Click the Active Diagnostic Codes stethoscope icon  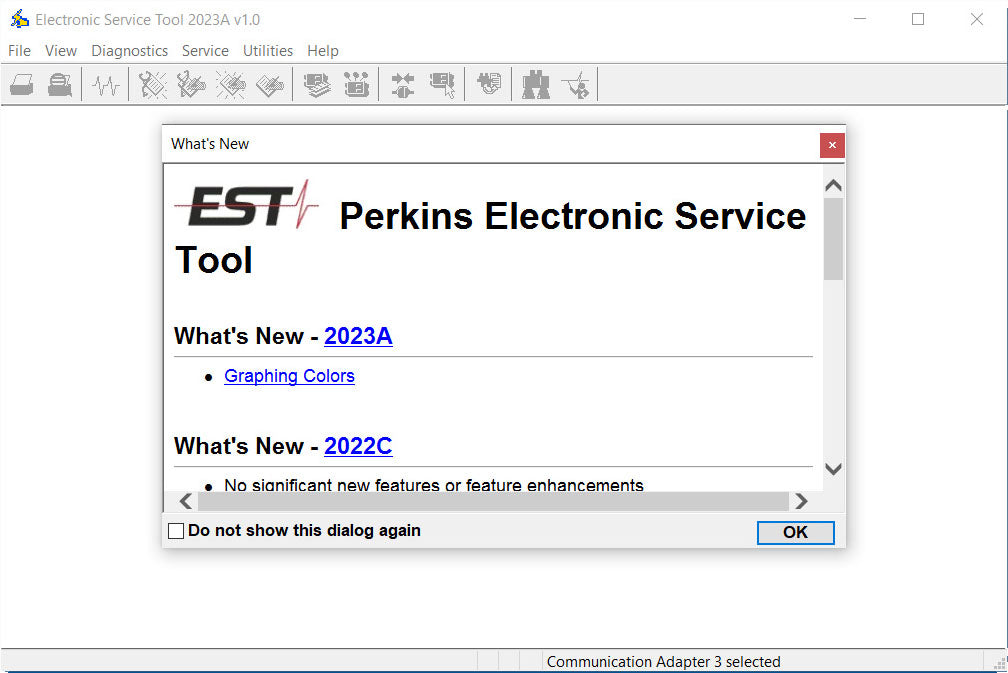(153, 85)
